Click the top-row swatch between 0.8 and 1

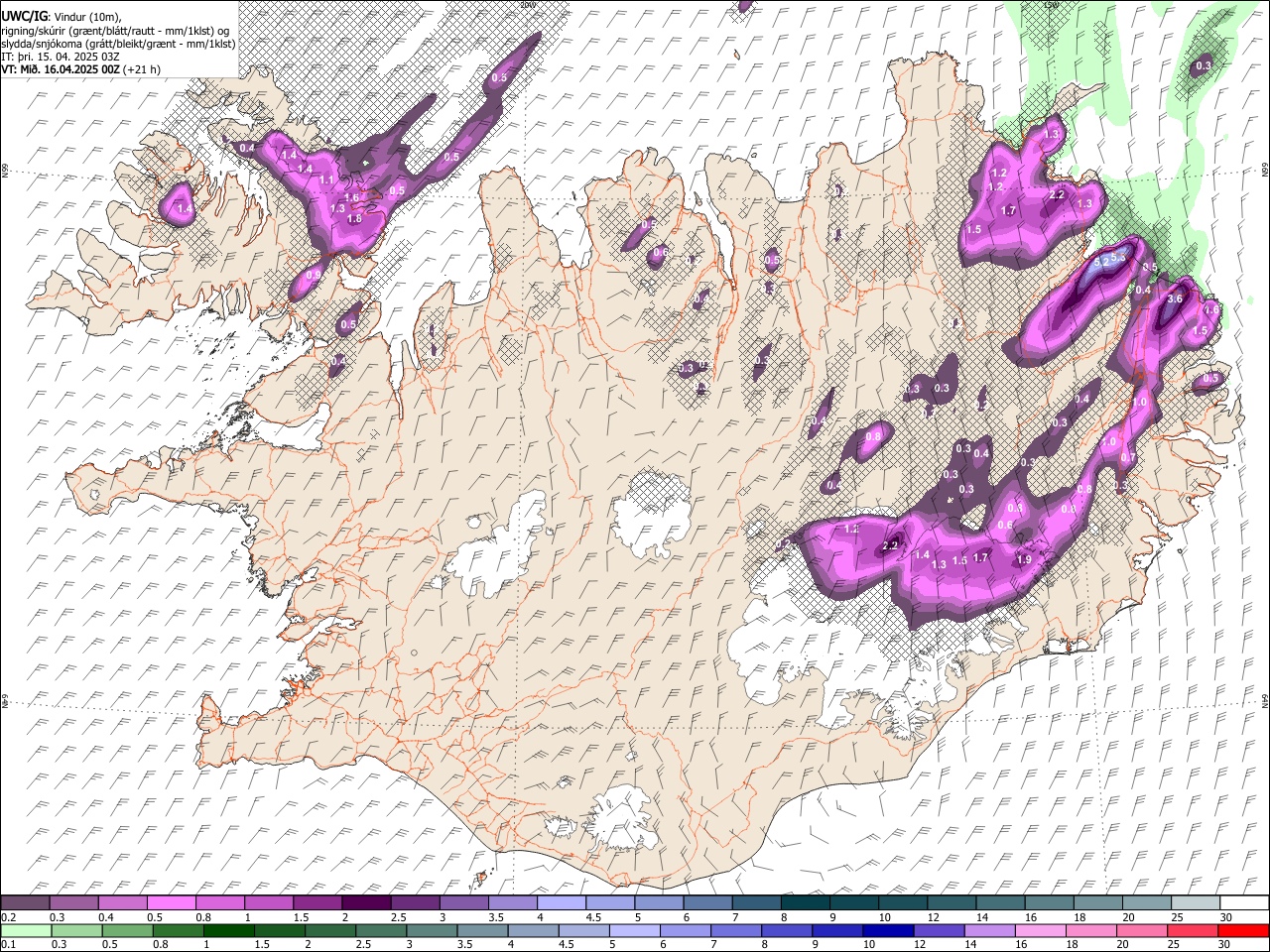(219, 903)
